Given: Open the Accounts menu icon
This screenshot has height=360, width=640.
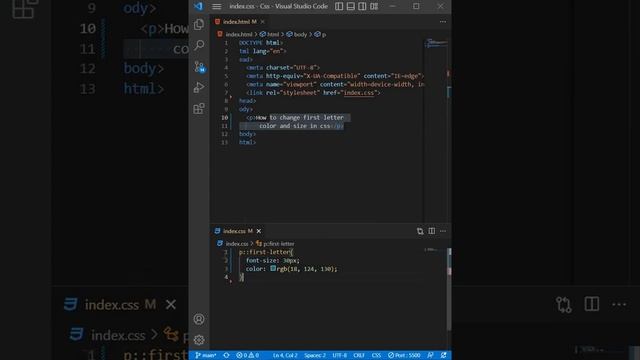Looking at the screenshot, I should 199,319.
